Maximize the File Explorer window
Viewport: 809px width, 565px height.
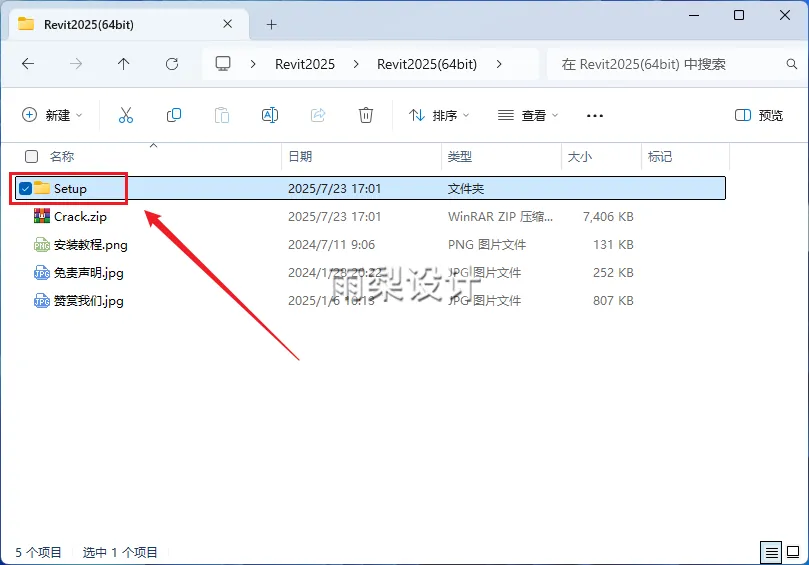point(739,15)
